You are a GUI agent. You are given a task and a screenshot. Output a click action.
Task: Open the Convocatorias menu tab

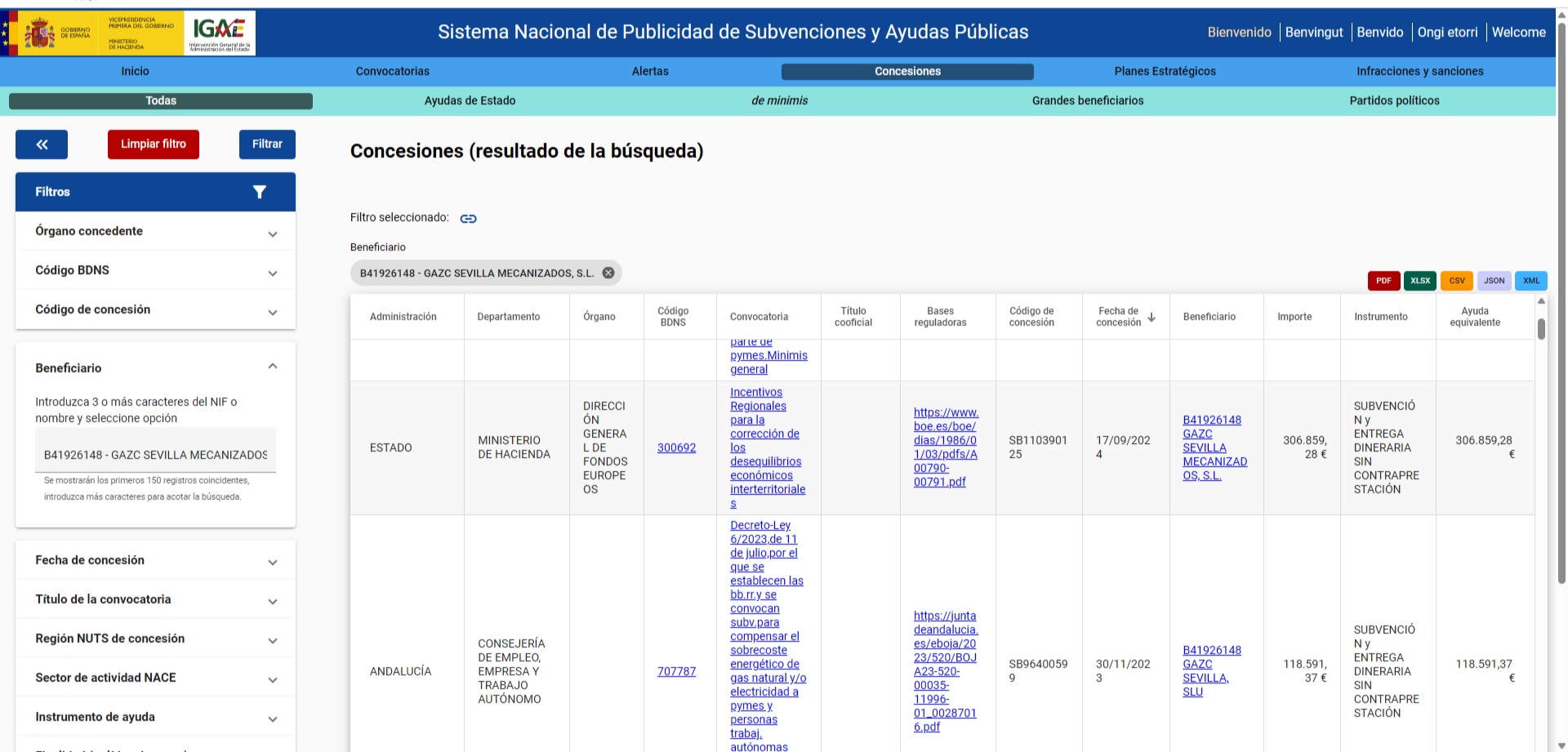pyautogui.click(x=392, y=71)
